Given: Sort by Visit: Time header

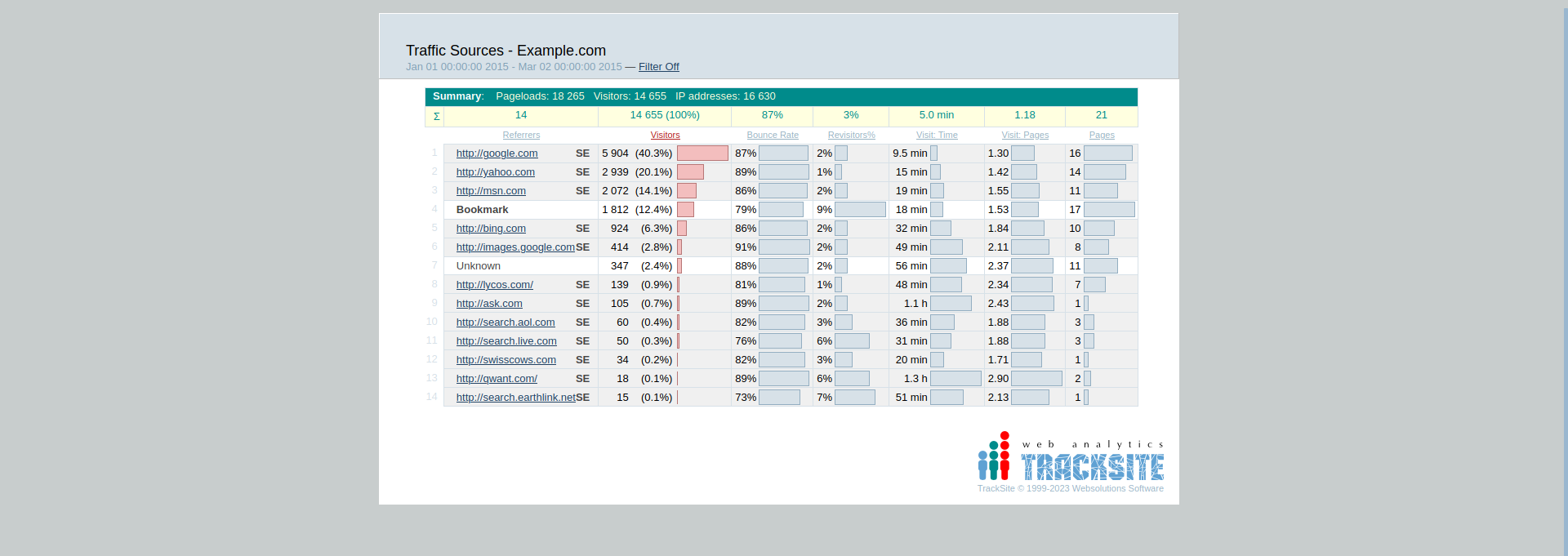Looking at the screenshot, I should tap(936, 135).
